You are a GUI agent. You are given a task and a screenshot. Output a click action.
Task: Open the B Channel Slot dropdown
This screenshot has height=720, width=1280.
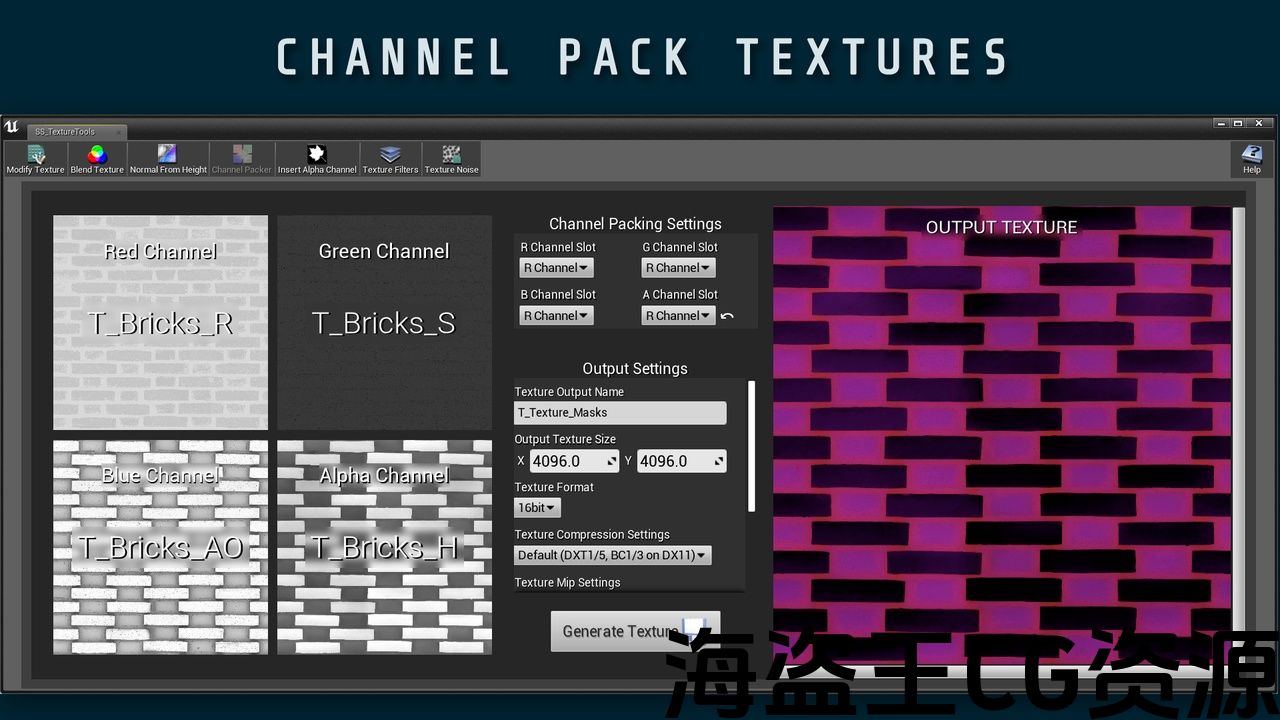tap(556, 316)
